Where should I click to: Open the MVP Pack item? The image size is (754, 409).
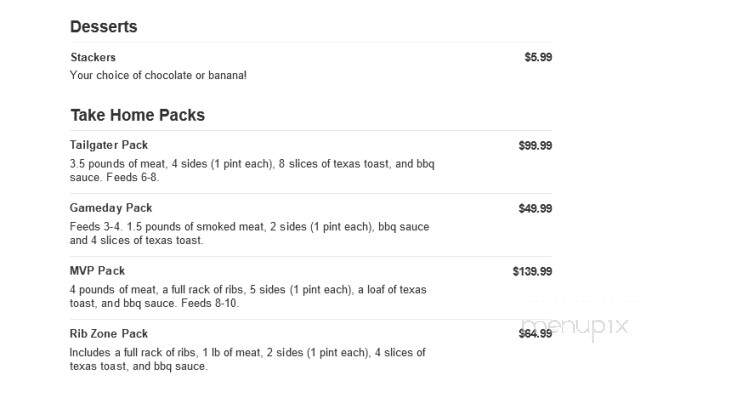click(97, 271)
